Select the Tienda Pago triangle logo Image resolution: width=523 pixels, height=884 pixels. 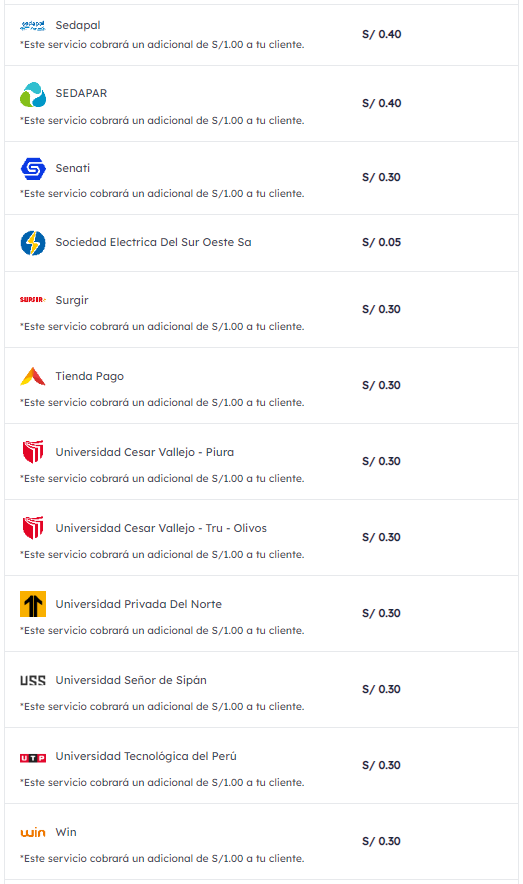pos(33,376)
